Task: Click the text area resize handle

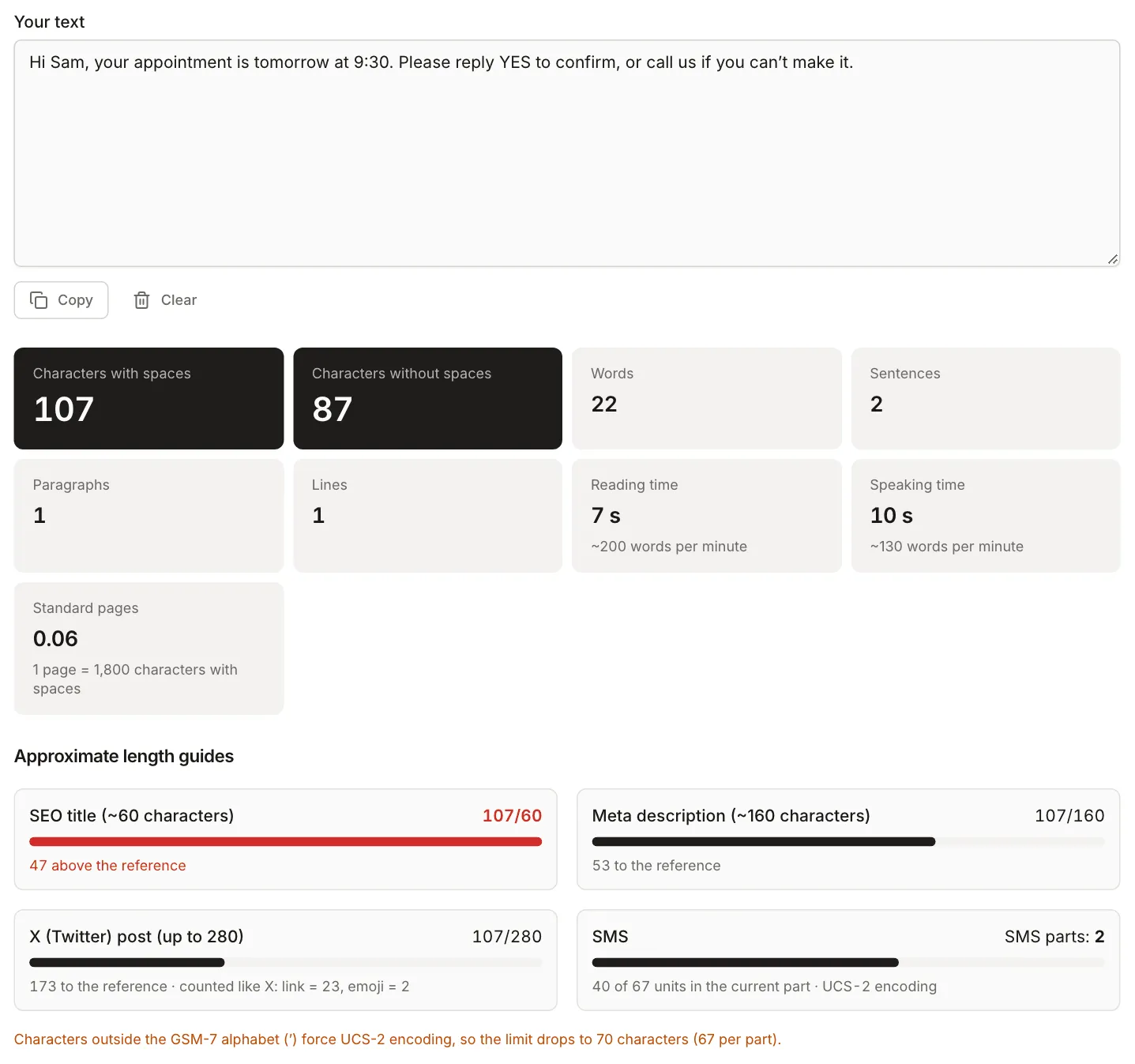Action: 1112,258
